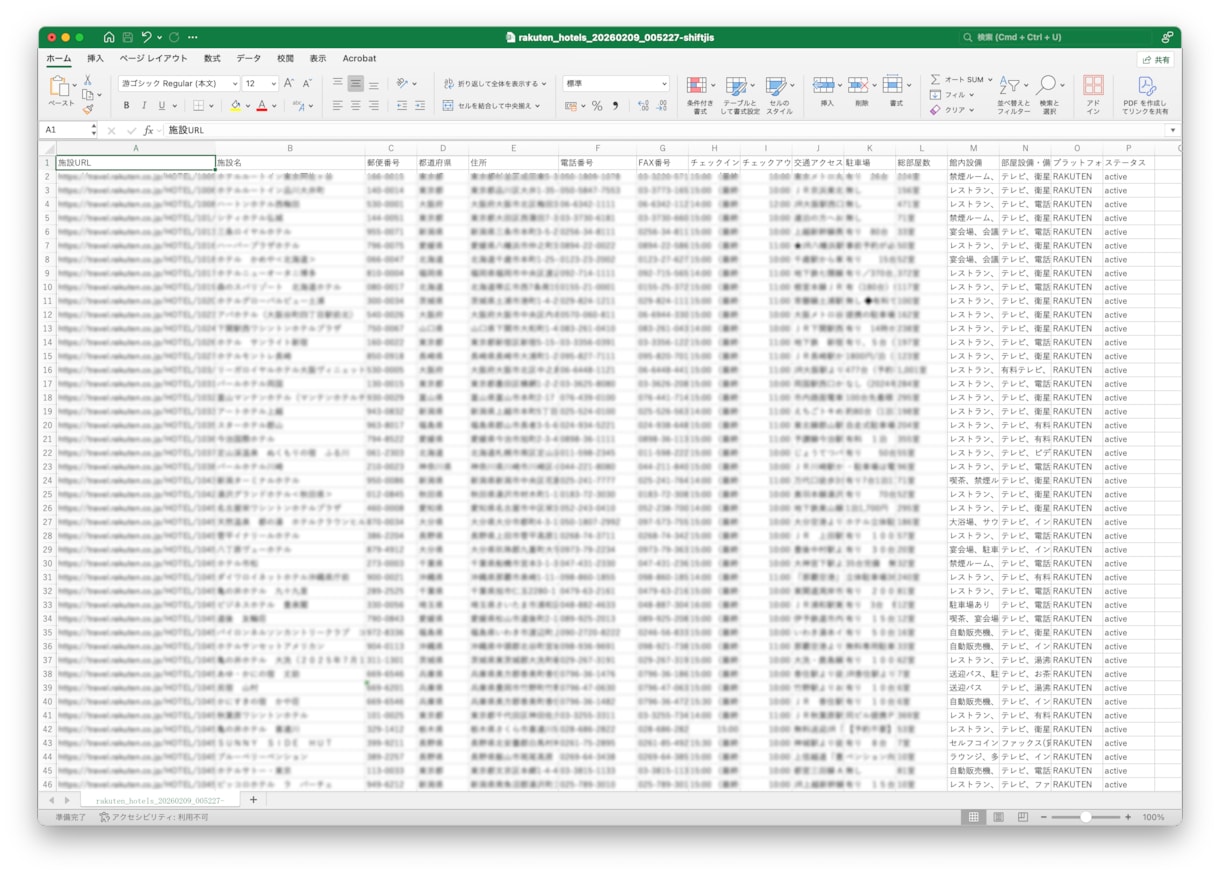The height and width of the screenshot is (876, 1220).
Task: Save the workbook with the floppy disk icon
Action: [x=128, y=37]
